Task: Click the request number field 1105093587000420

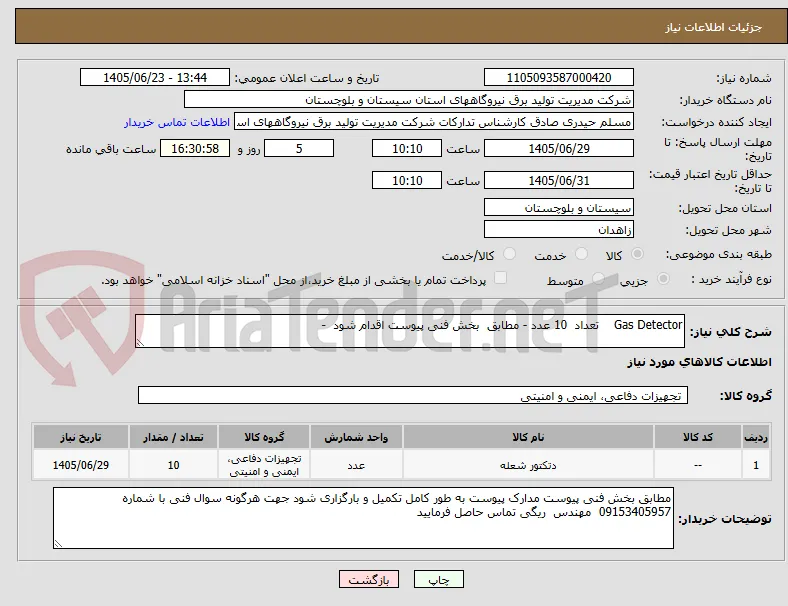Action: [559, 77]
